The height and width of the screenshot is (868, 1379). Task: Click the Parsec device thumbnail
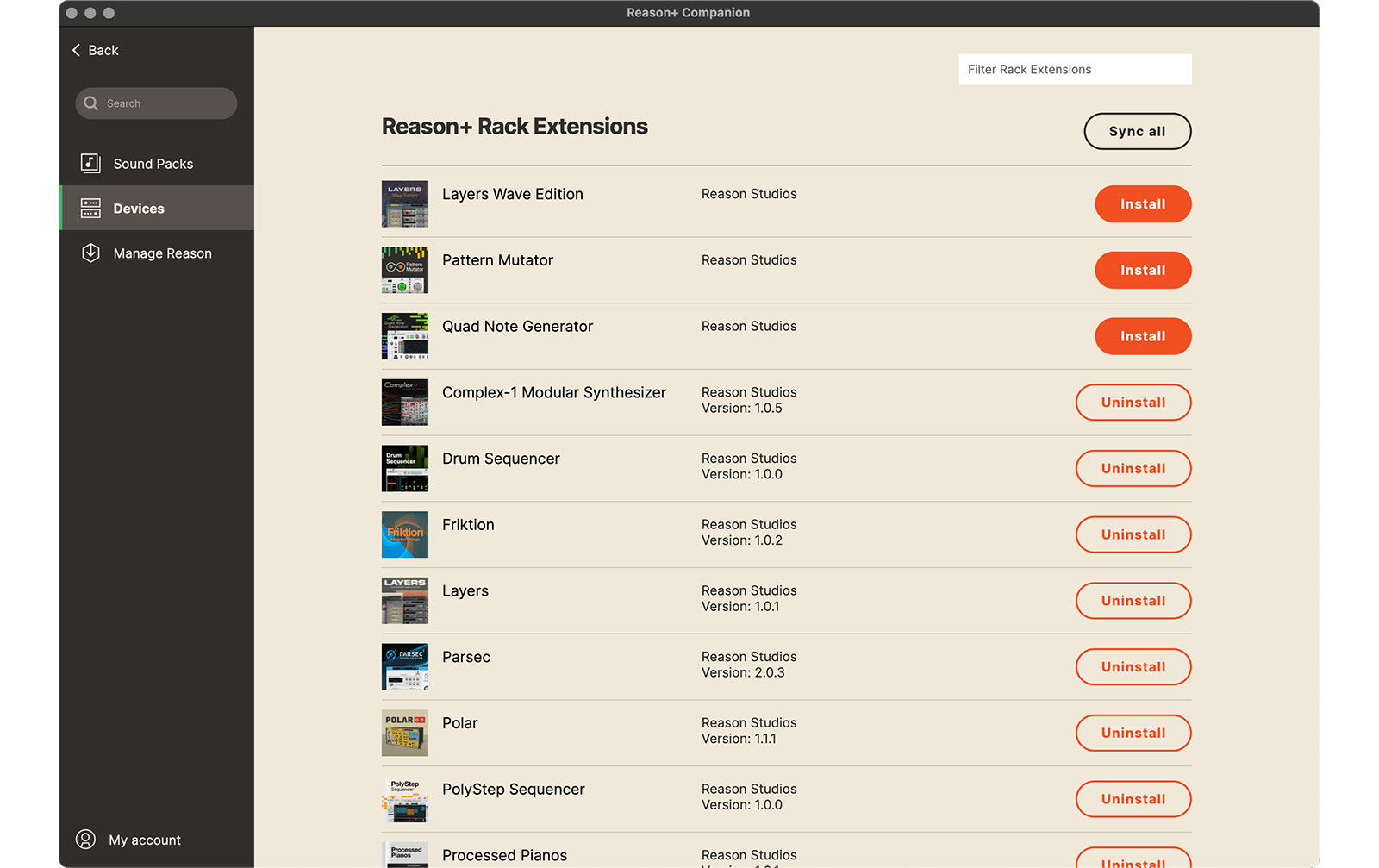click(405, 666)
